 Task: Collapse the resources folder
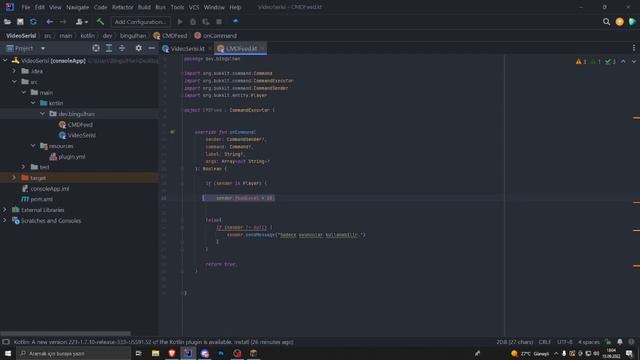[x=33, y=145]
